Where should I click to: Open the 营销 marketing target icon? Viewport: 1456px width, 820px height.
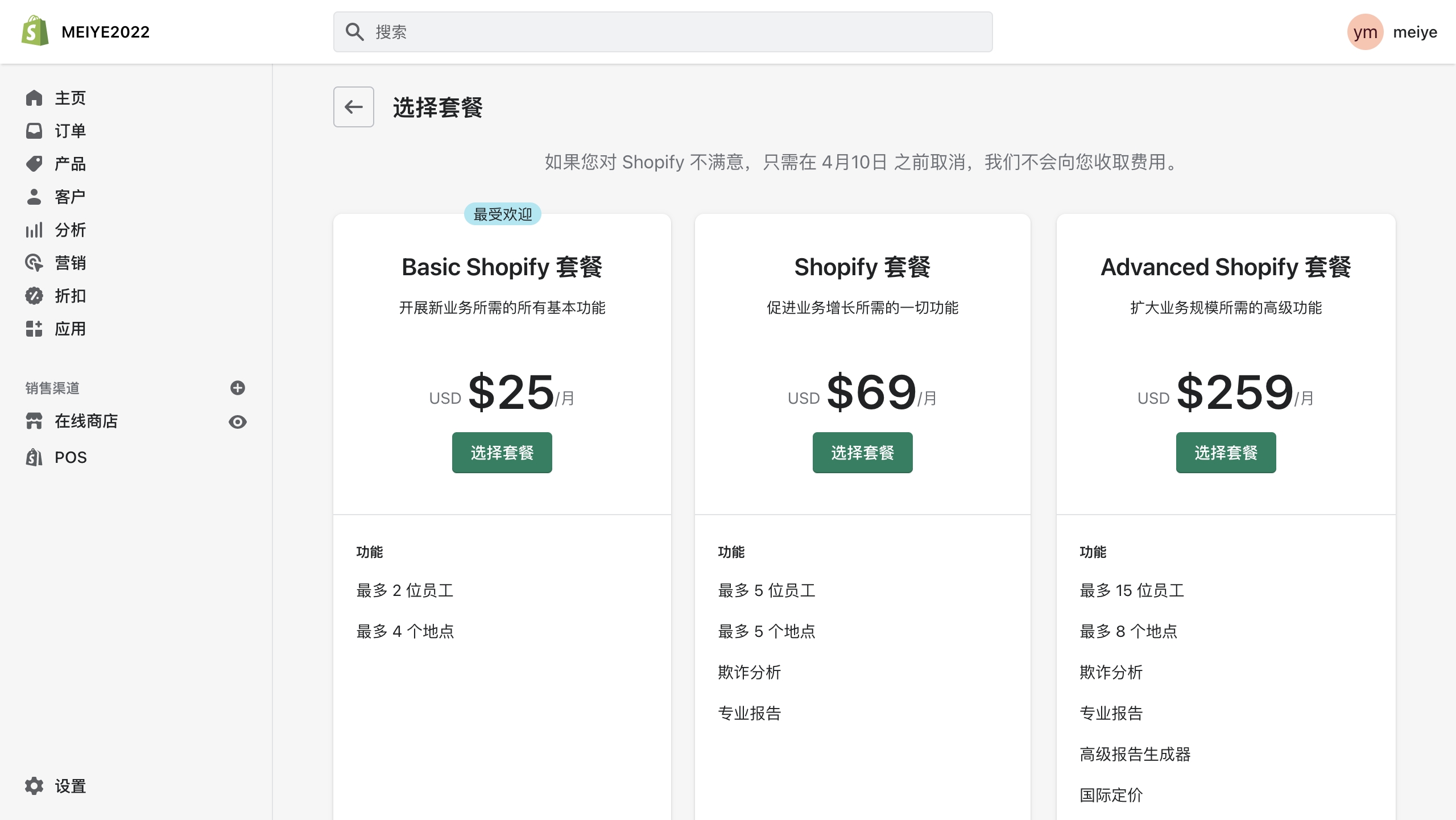34,263
